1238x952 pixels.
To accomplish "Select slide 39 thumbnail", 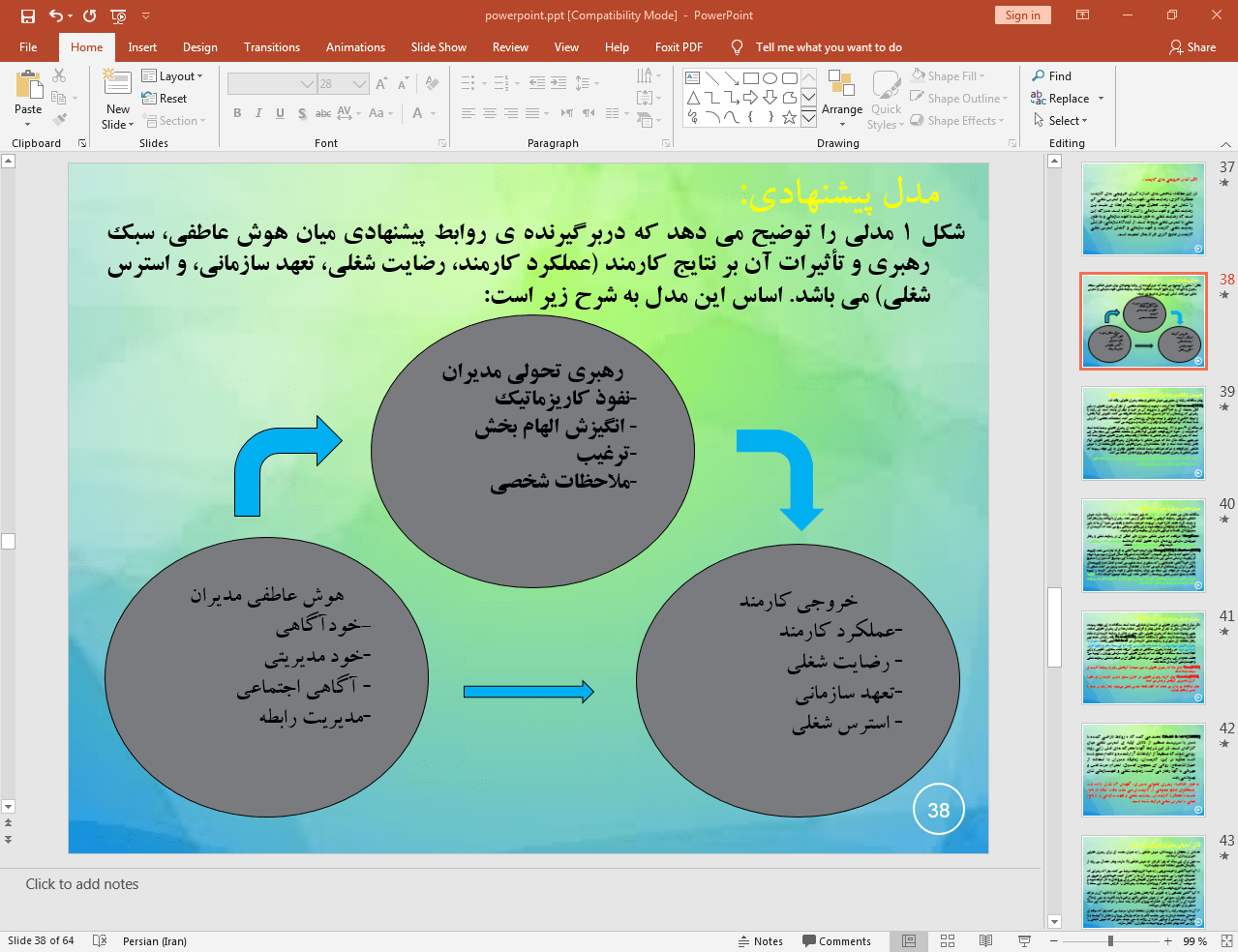I will (x=1143, y=433).
